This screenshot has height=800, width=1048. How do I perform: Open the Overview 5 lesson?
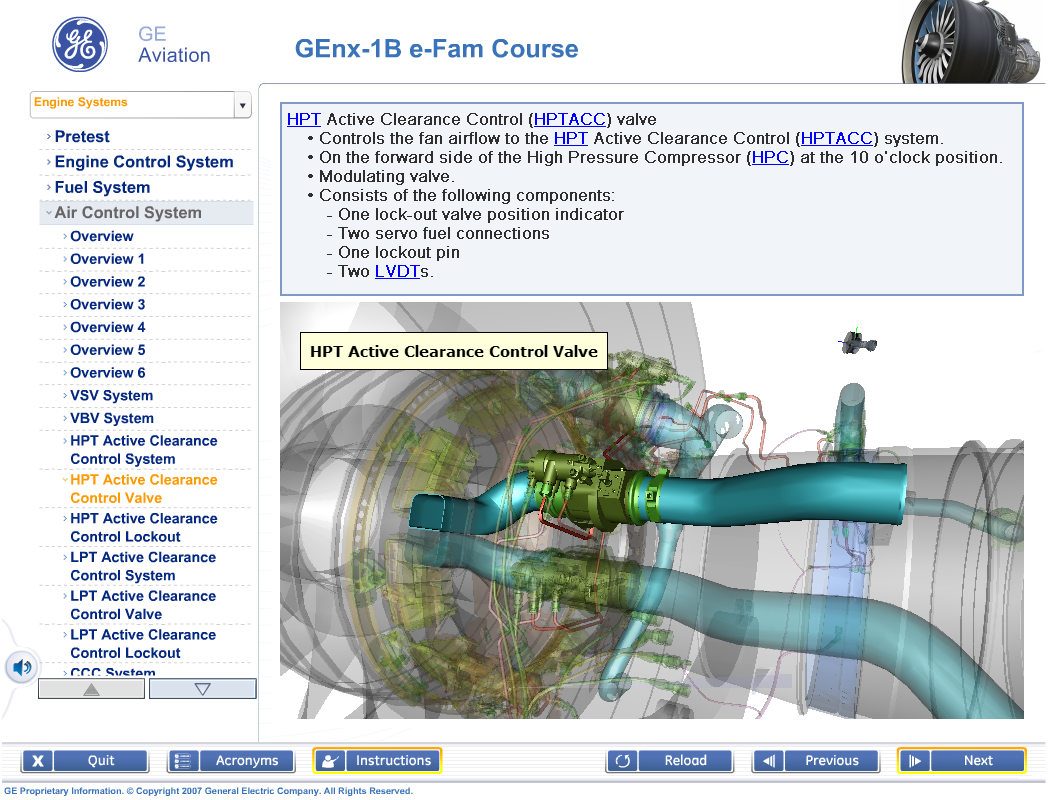coord(108,350)
